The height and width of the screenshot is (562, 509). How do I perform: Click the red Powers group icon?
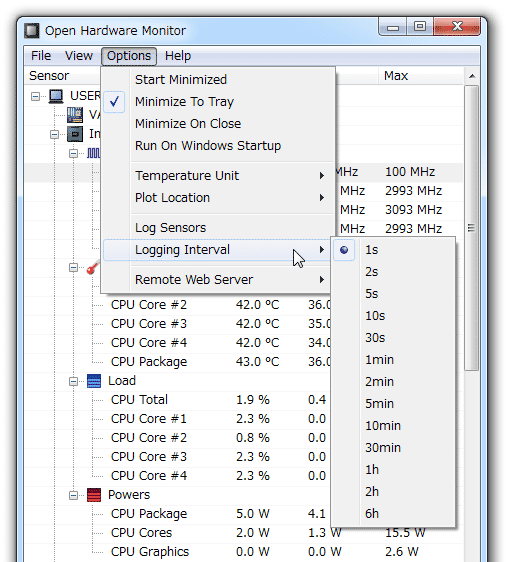point(94,495)
